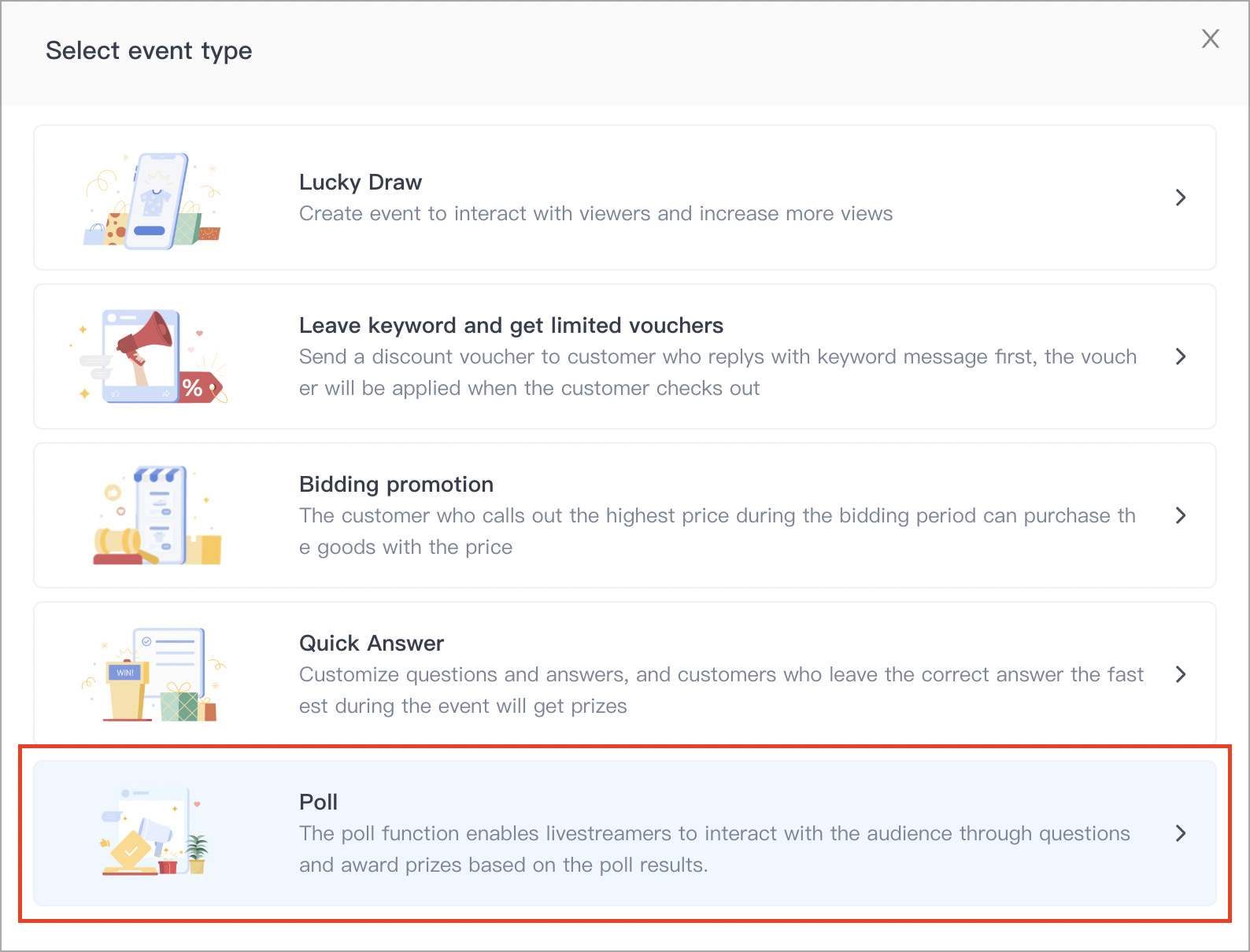Click the bidding description about highest price
Image resolution: width=1250 pixels, height=952 pixels.
[x=717, y=531]
